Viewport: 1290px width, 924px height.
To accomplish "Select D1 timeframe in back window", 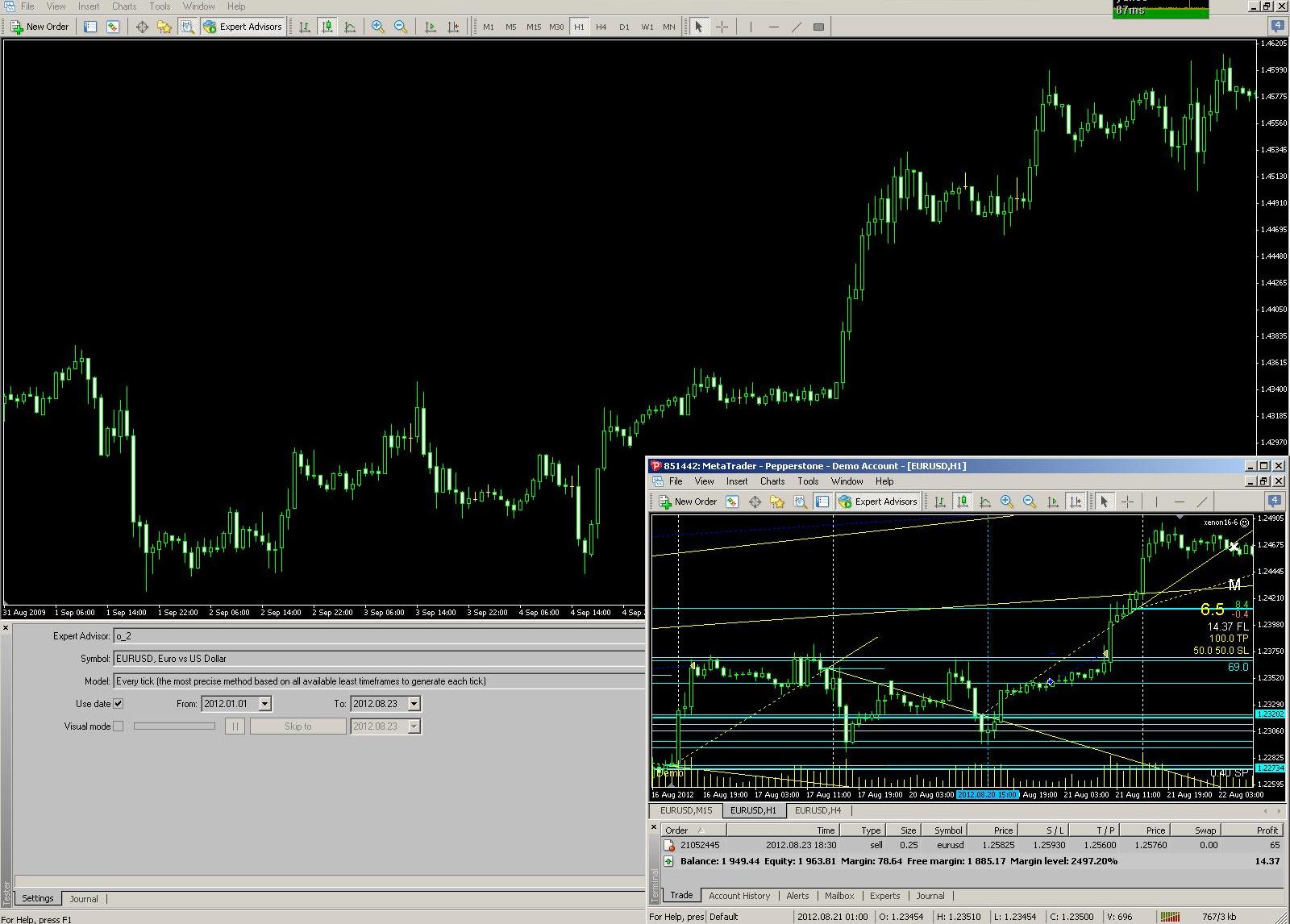I will 624,27.
